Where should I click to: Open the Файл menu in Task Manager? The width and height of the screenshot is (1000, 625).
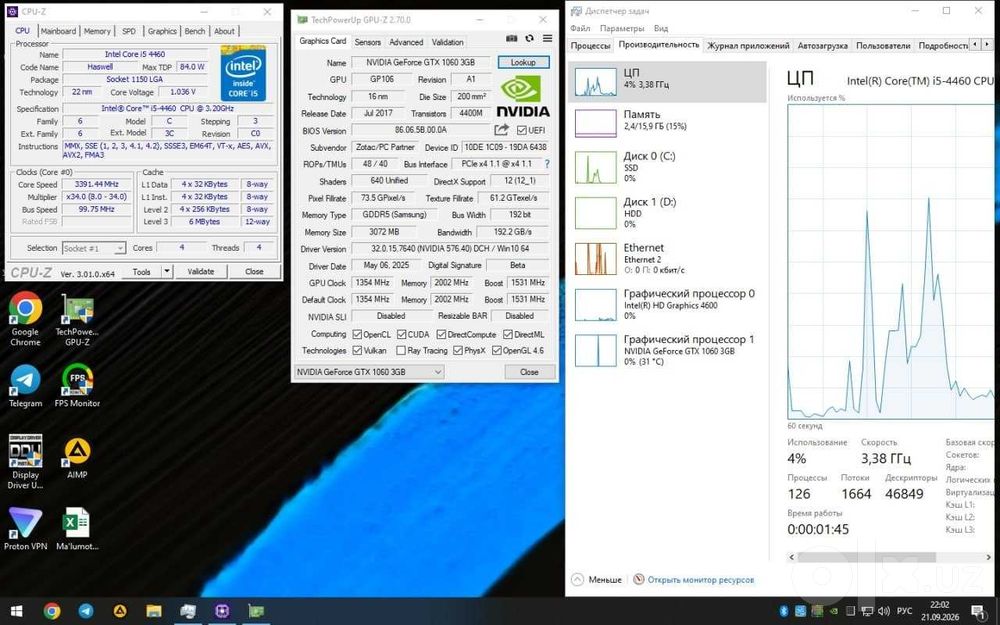click(580, 28)
